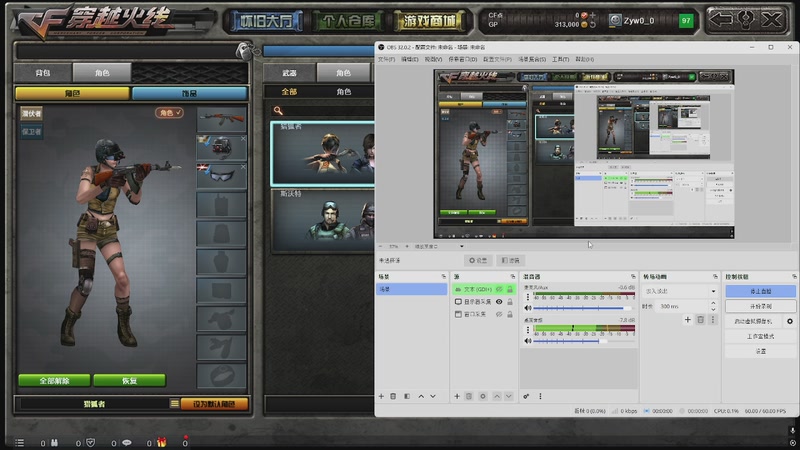Click the search magnifier in character list

tap(278, 111)
